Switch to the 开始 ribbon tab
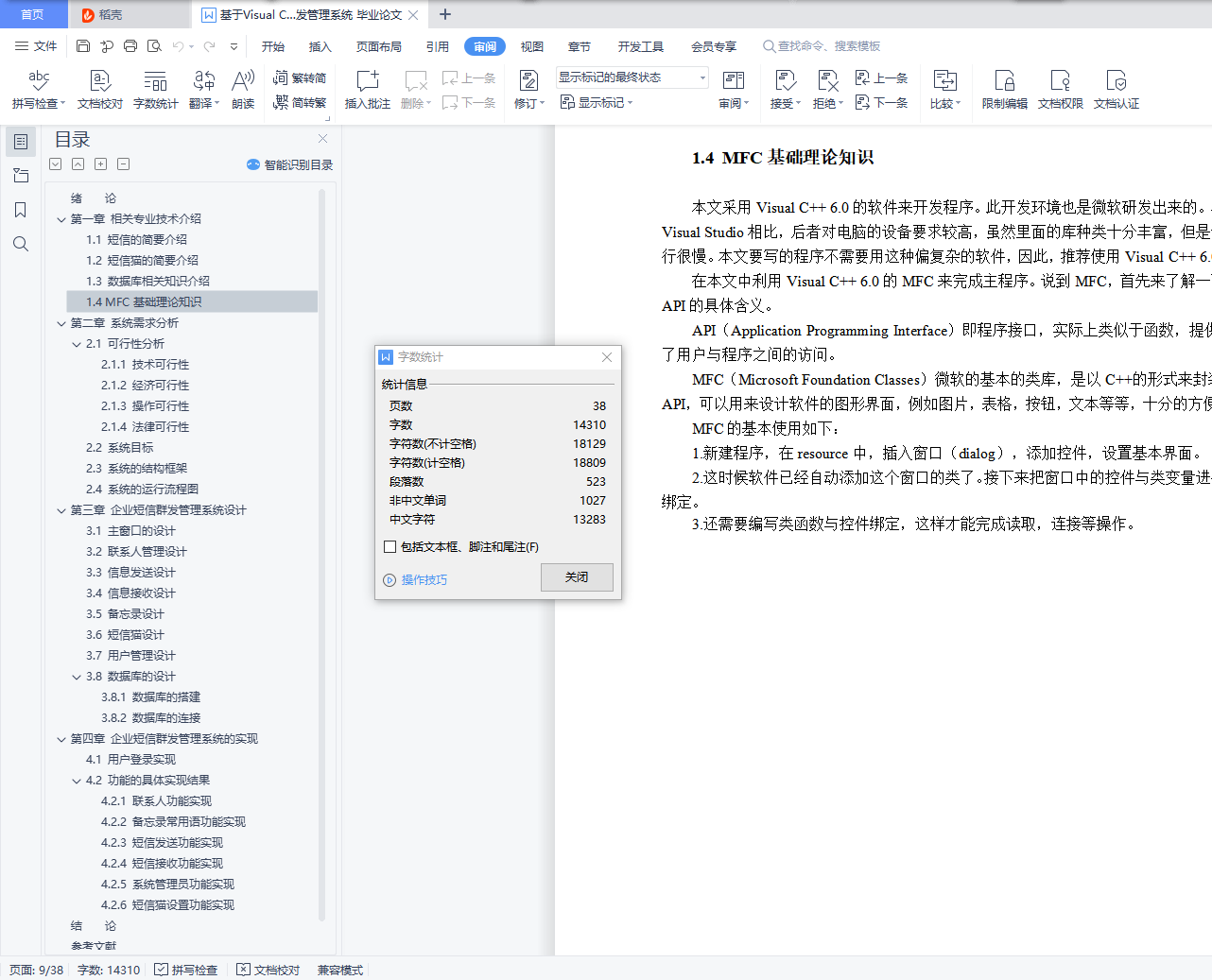 (x=273, y=46)
